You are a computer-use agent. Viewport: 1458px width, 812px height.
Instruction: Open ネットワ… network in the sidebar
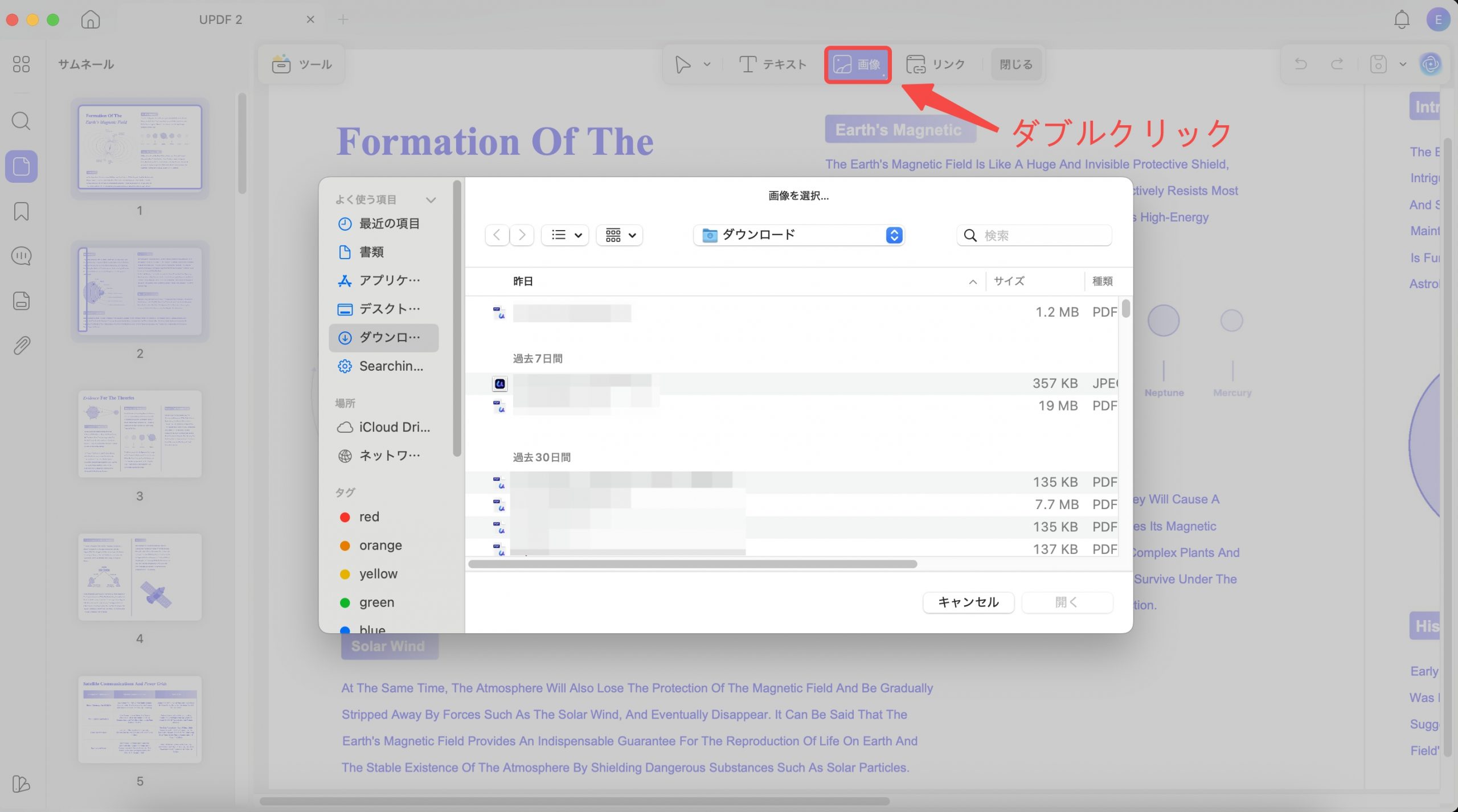pyautogui.click(x=384, y=456)
